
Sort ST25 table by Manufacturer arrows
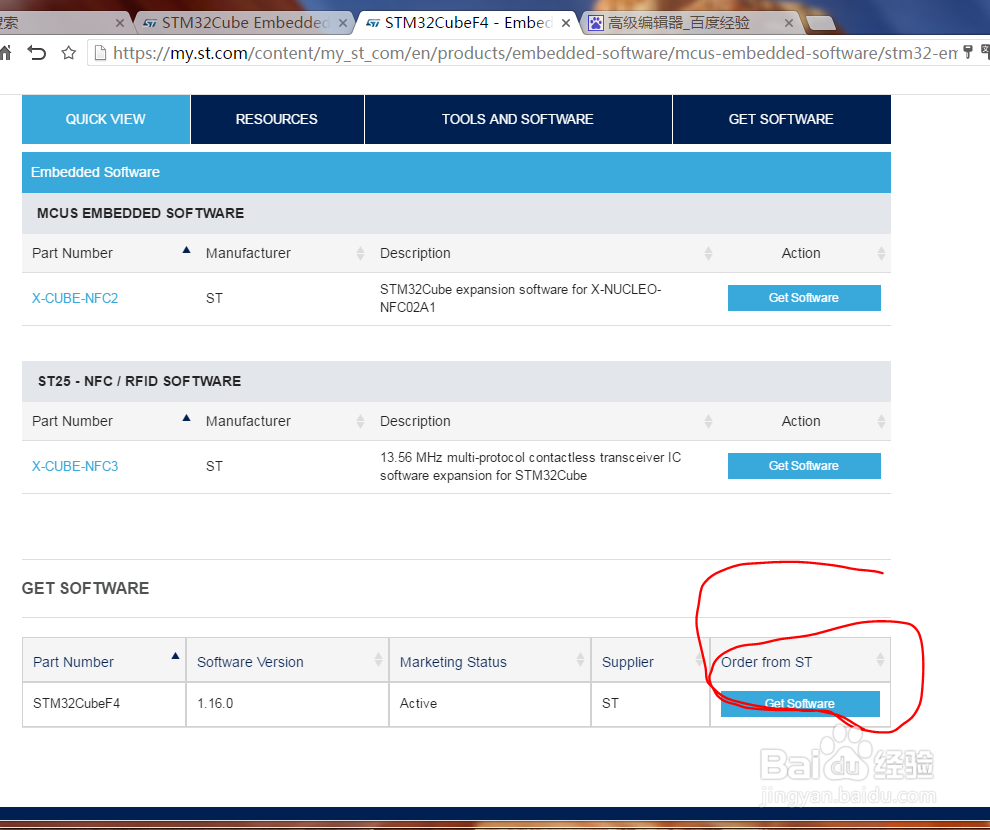tap(361, 421)
